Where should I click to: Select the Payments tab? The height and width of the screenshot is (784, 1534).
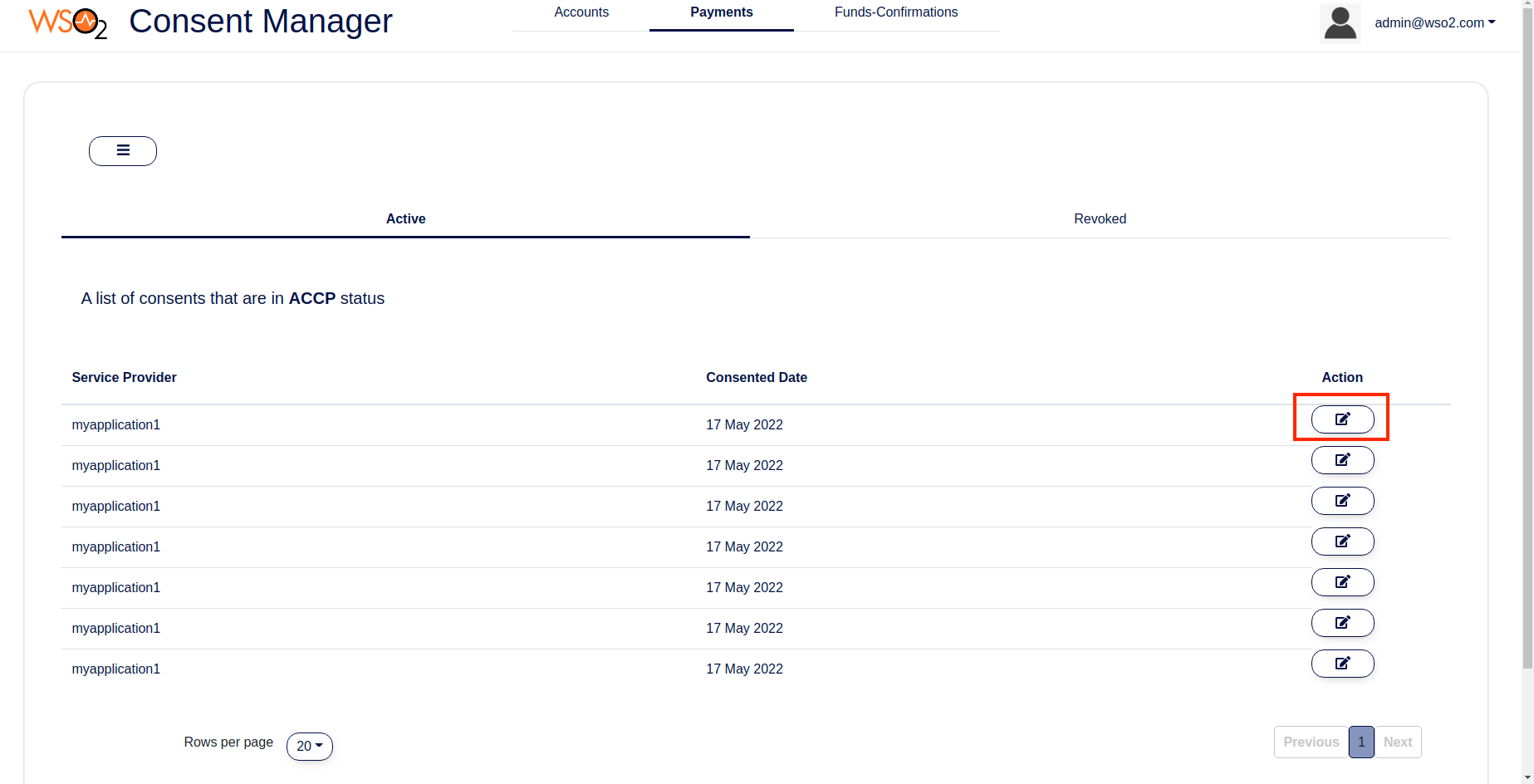(x=722, y=12)
